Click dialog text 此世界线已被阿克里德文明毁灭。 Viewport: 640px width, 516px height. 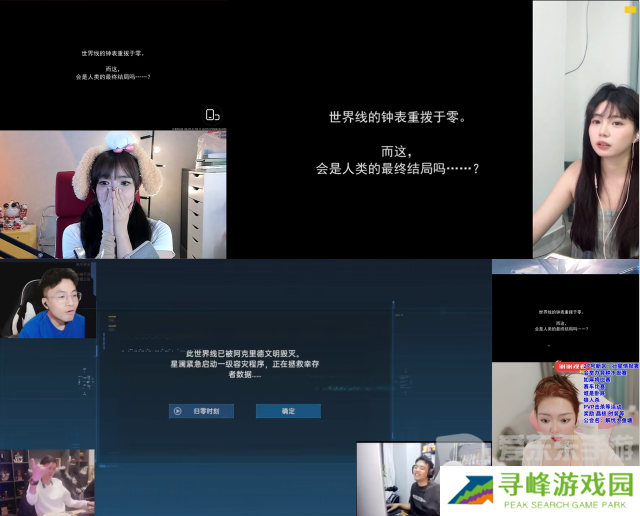pos(244,354)
